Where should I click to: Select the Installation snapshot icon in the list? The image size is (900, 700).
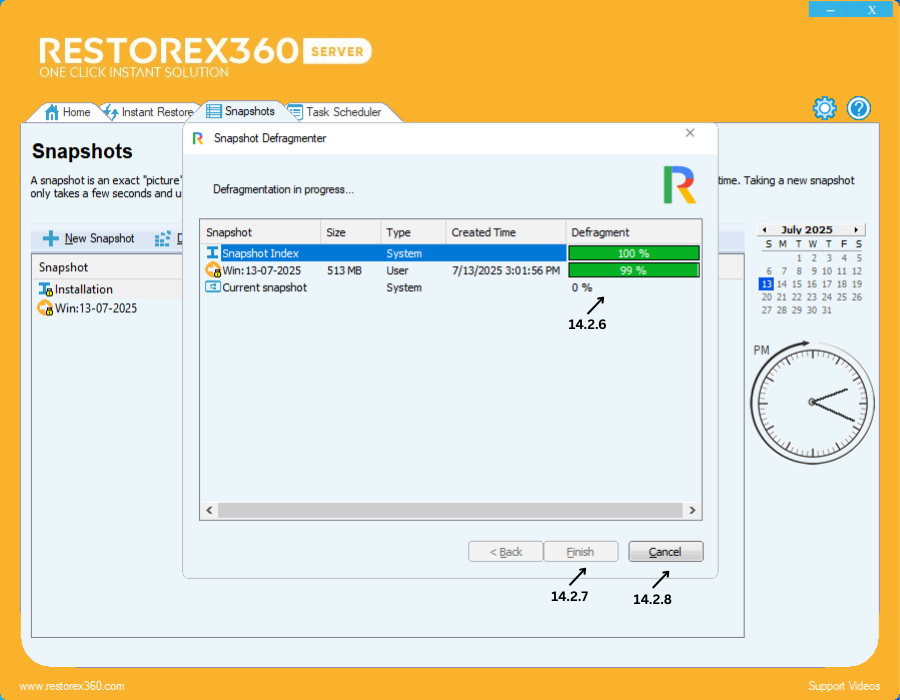(45, 289)
